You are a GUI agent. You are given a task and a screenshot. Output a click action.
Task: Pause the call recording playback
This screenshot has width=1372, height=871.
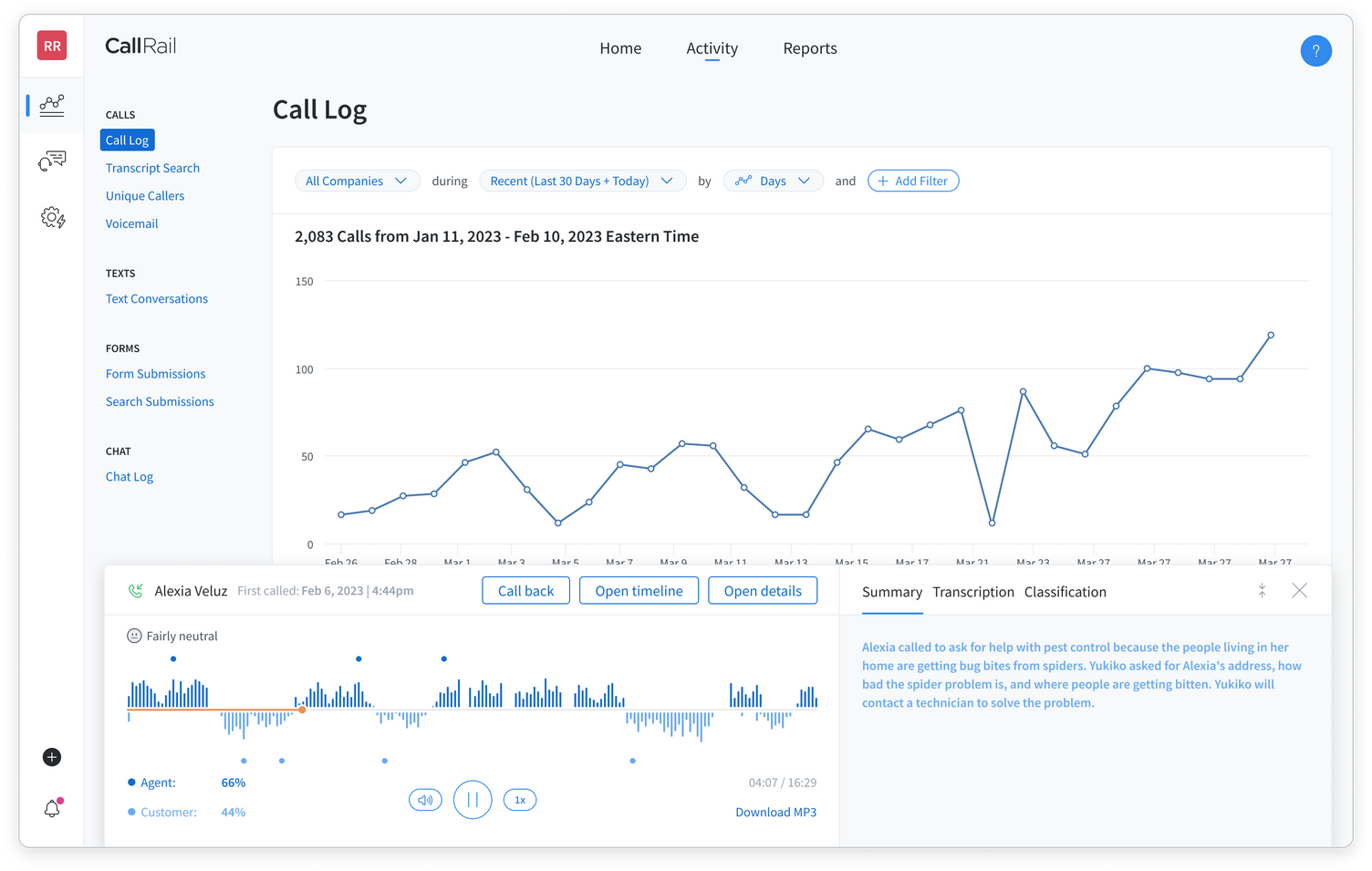pyautogui.click(x=473, y=799)
